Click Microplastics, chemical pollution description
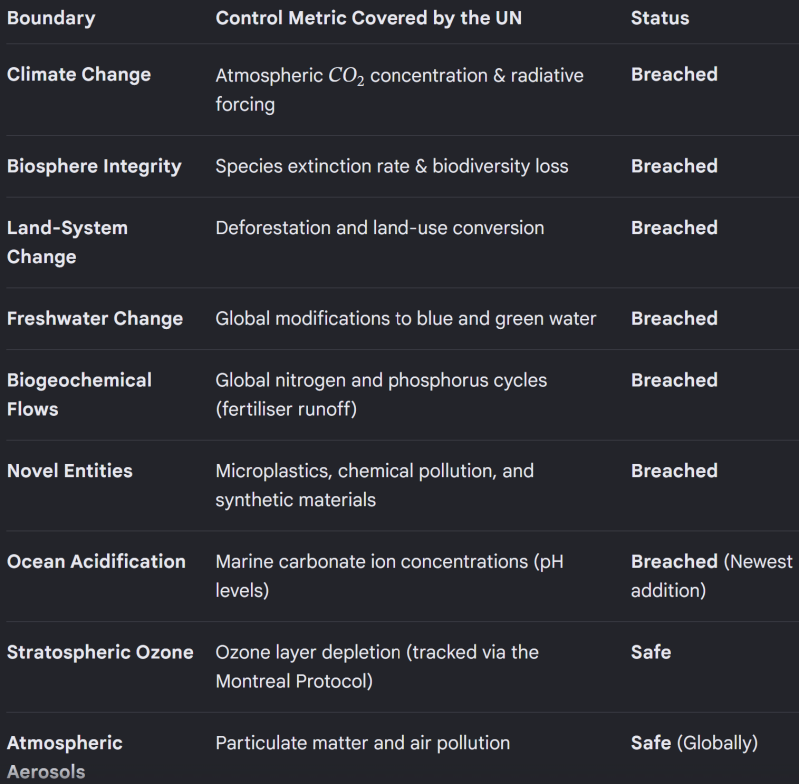This screenshot has height=784, width=799. coord(375,485)
